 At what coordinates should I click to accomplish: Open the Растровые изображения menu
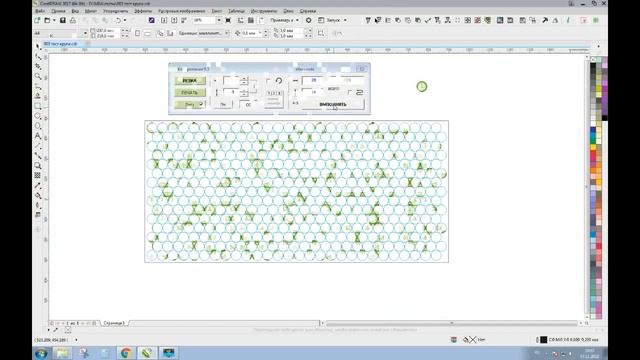(182, 11)
